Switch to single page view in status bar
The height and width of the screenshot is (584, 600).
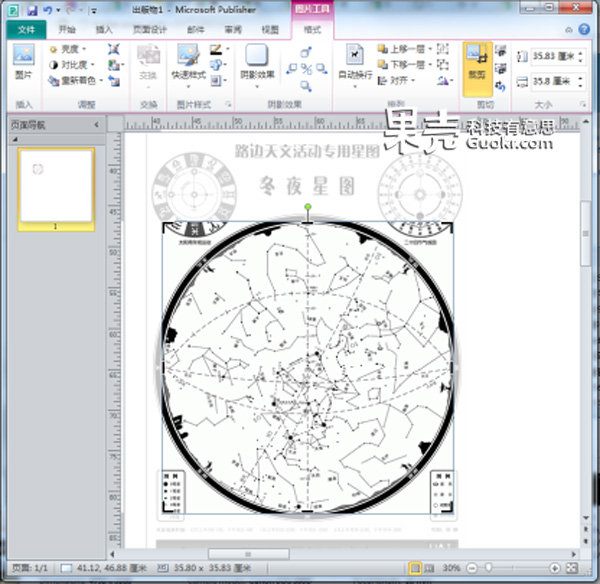415,569
